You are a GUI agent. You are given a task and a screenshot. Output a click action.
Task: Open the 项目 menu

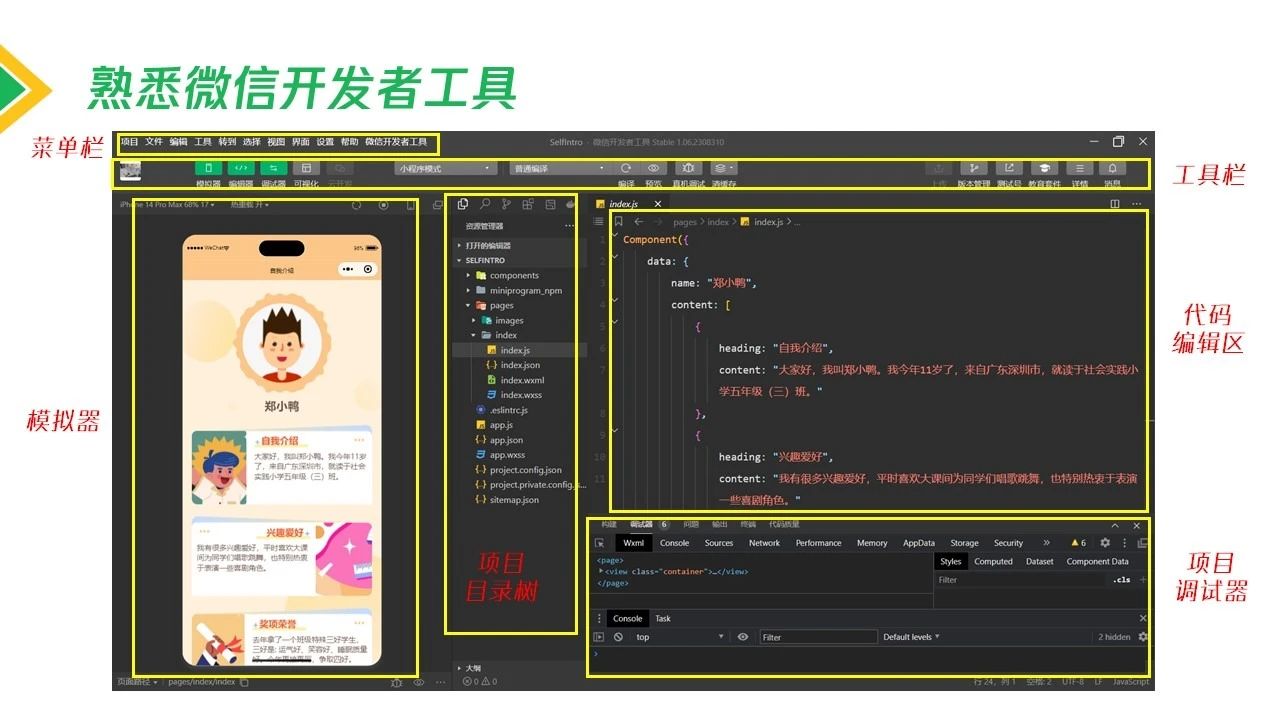[x=130, y=142]
